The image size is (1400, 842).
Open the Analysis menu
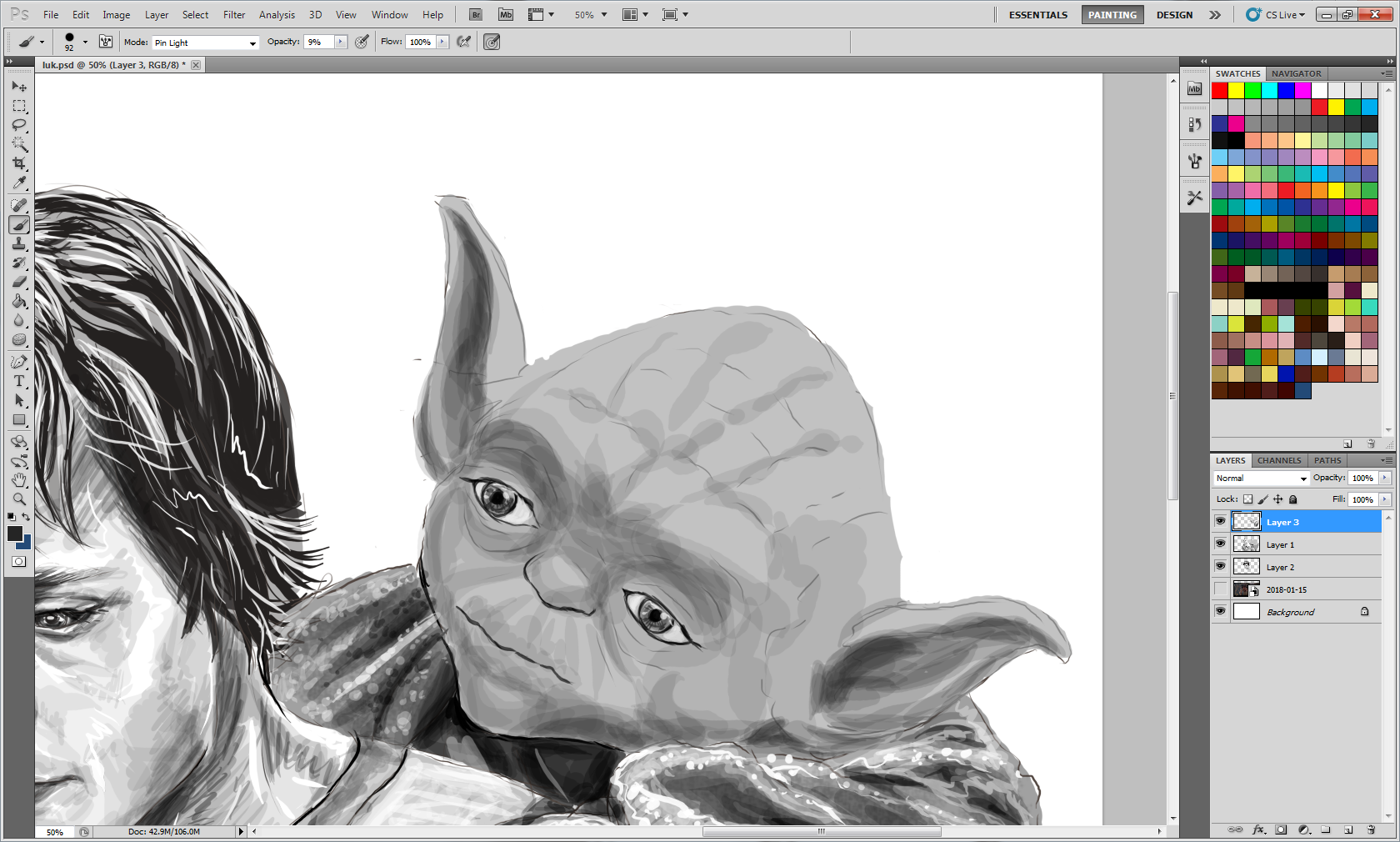(x=277, y=15)
